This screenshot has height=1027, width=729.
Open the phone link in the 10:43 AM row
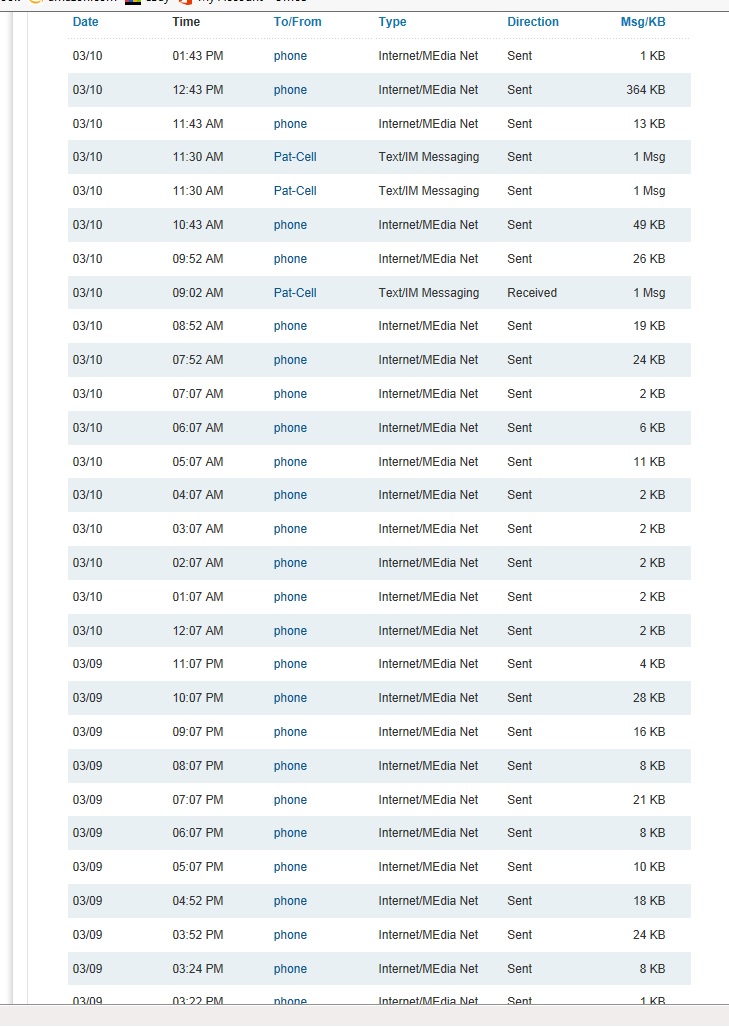coord(290,225)
